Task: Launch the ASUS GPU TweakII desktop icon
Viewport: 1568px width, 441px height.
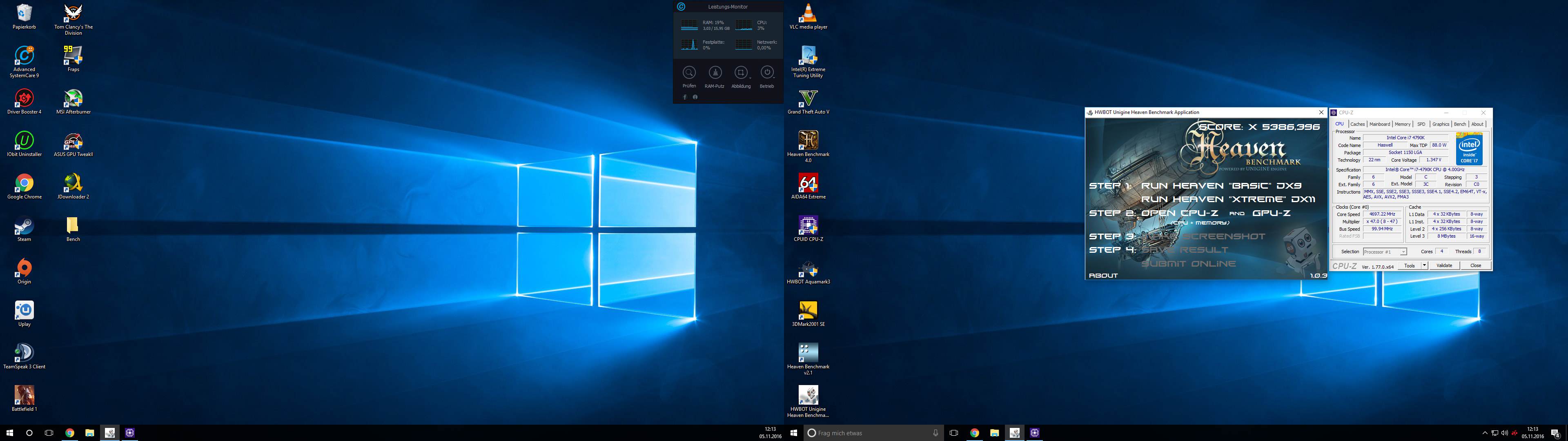Action: pos(73,144)
